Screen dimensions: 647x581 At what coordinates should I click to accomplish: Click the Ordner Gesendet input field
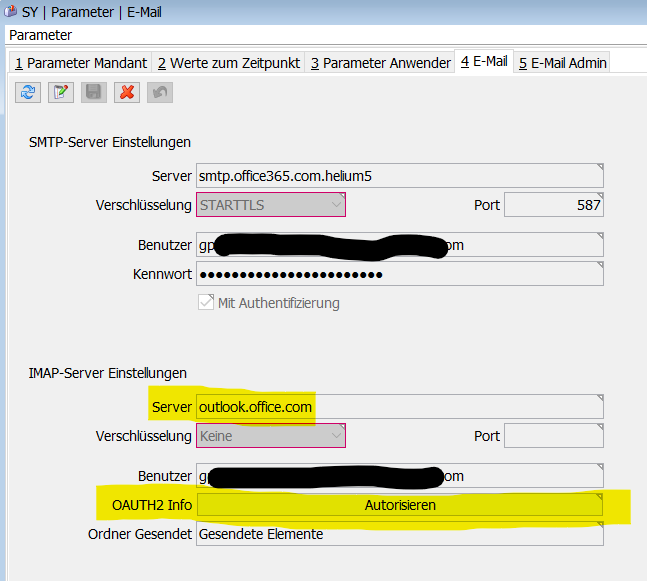point(400,534)
